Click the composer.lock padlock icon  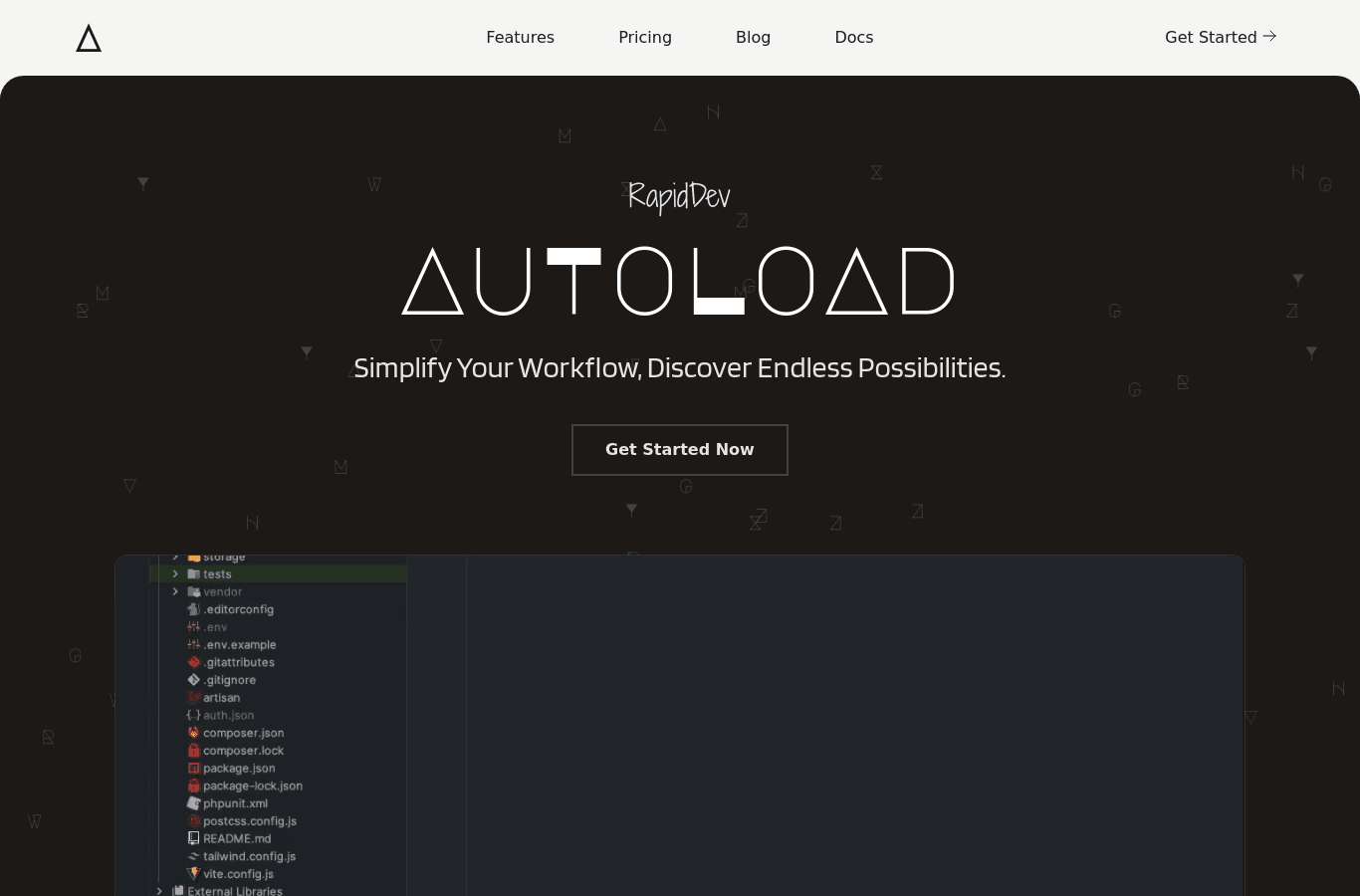193,751
